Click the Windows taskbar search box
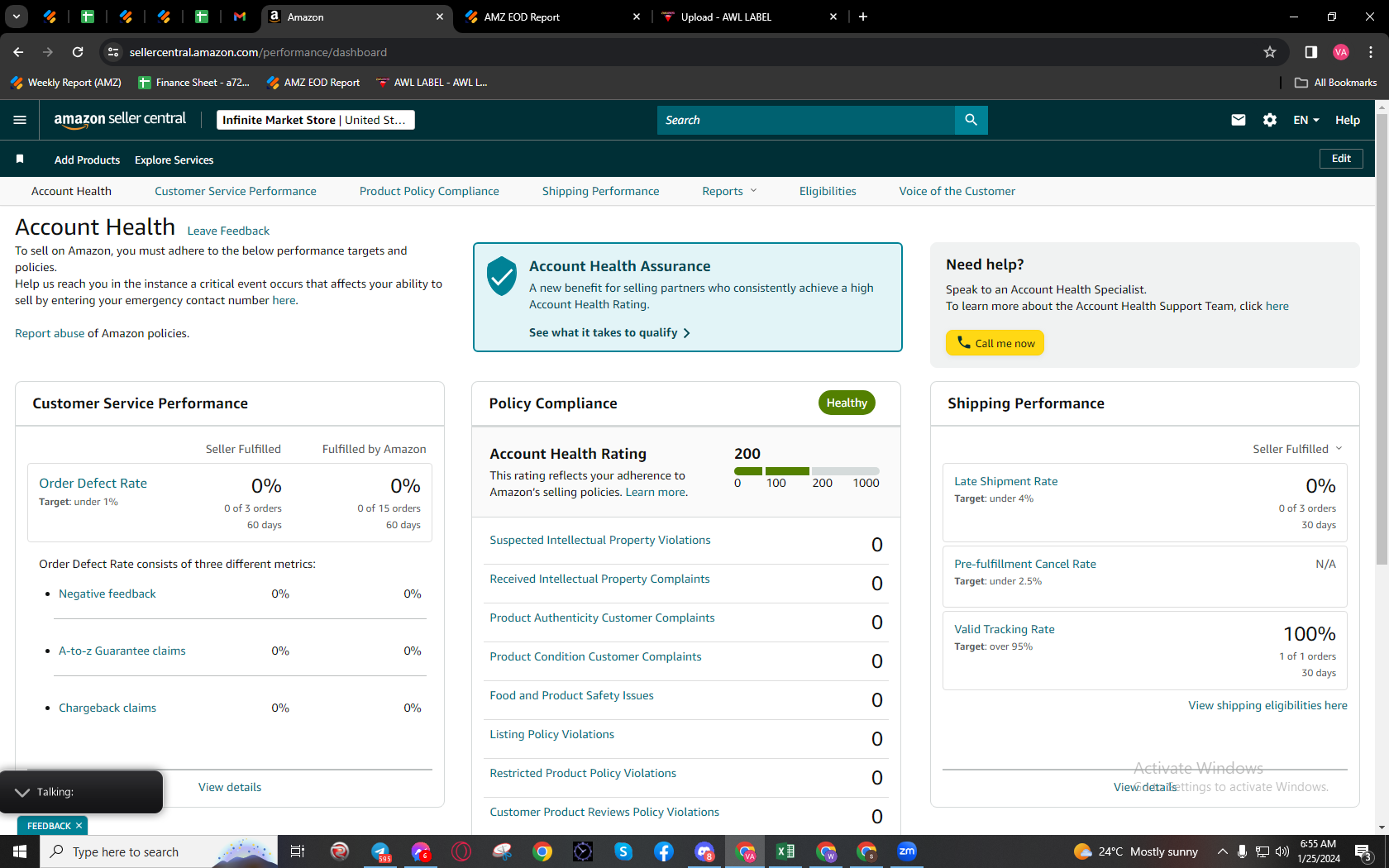This screenshot has height=868, width=1389. click(159, 851)
